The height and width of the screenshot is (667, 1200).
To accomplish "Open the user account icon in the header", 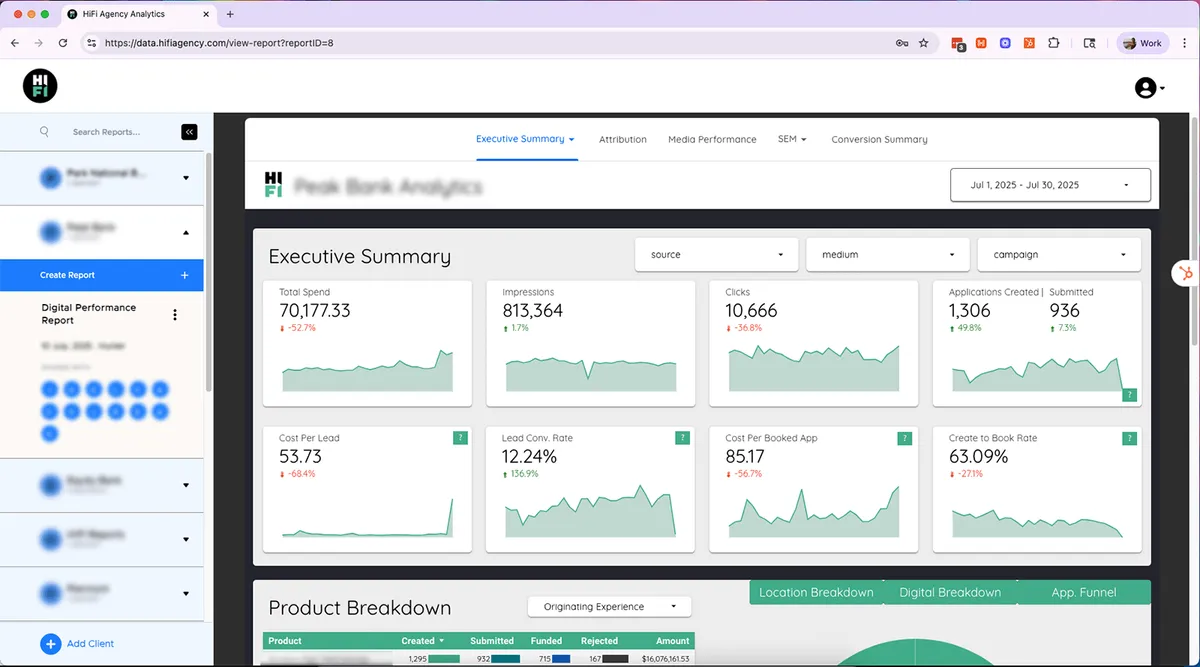I will pyautogui.click(x=1145, y=87).
